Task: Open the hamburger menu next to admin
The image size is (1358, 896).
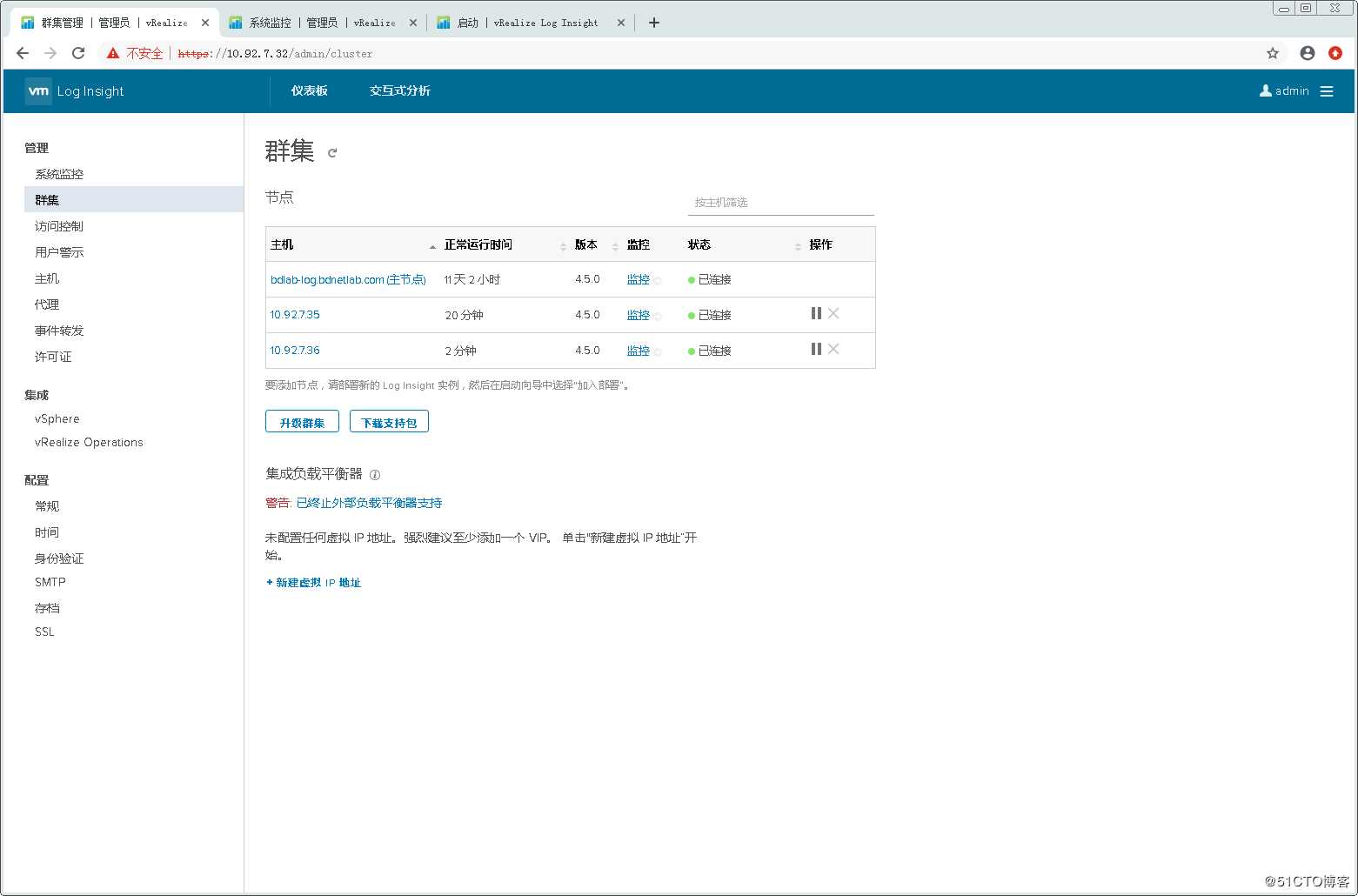Action: [1327, 91]
